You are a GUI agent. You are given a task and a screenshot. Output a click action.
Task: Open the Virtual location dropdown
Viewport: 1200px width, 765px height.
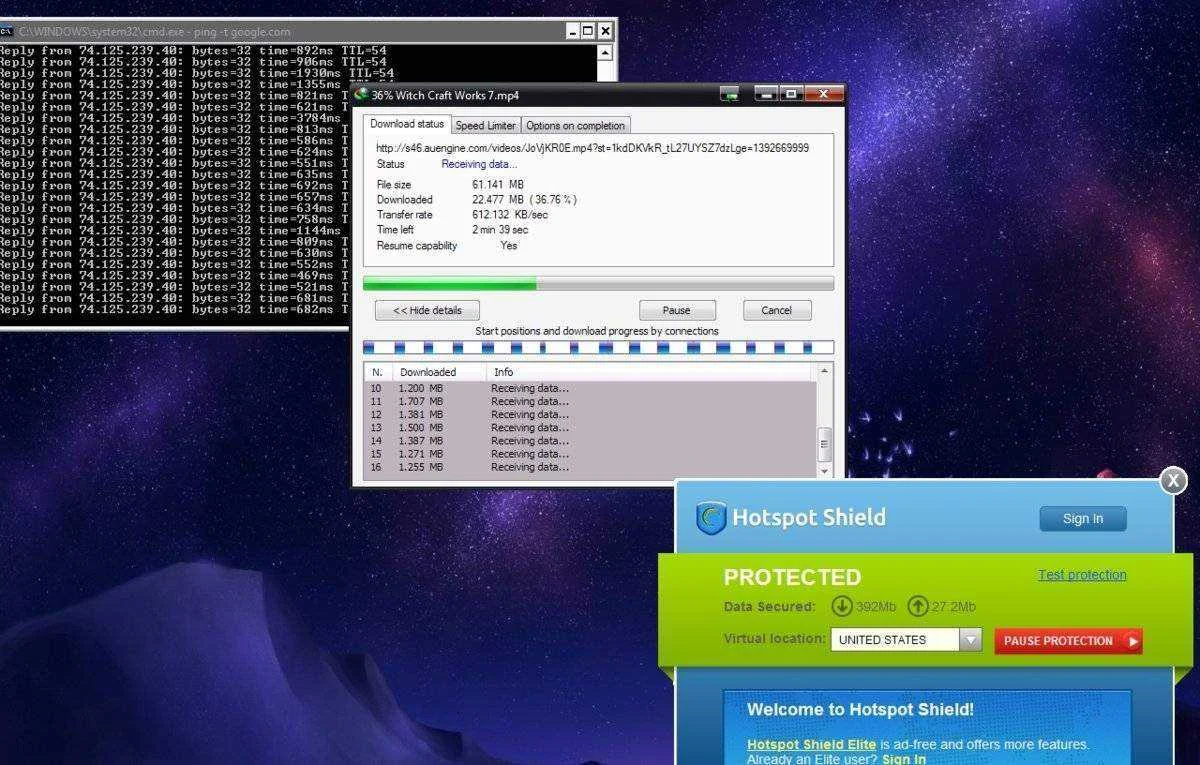906,640
